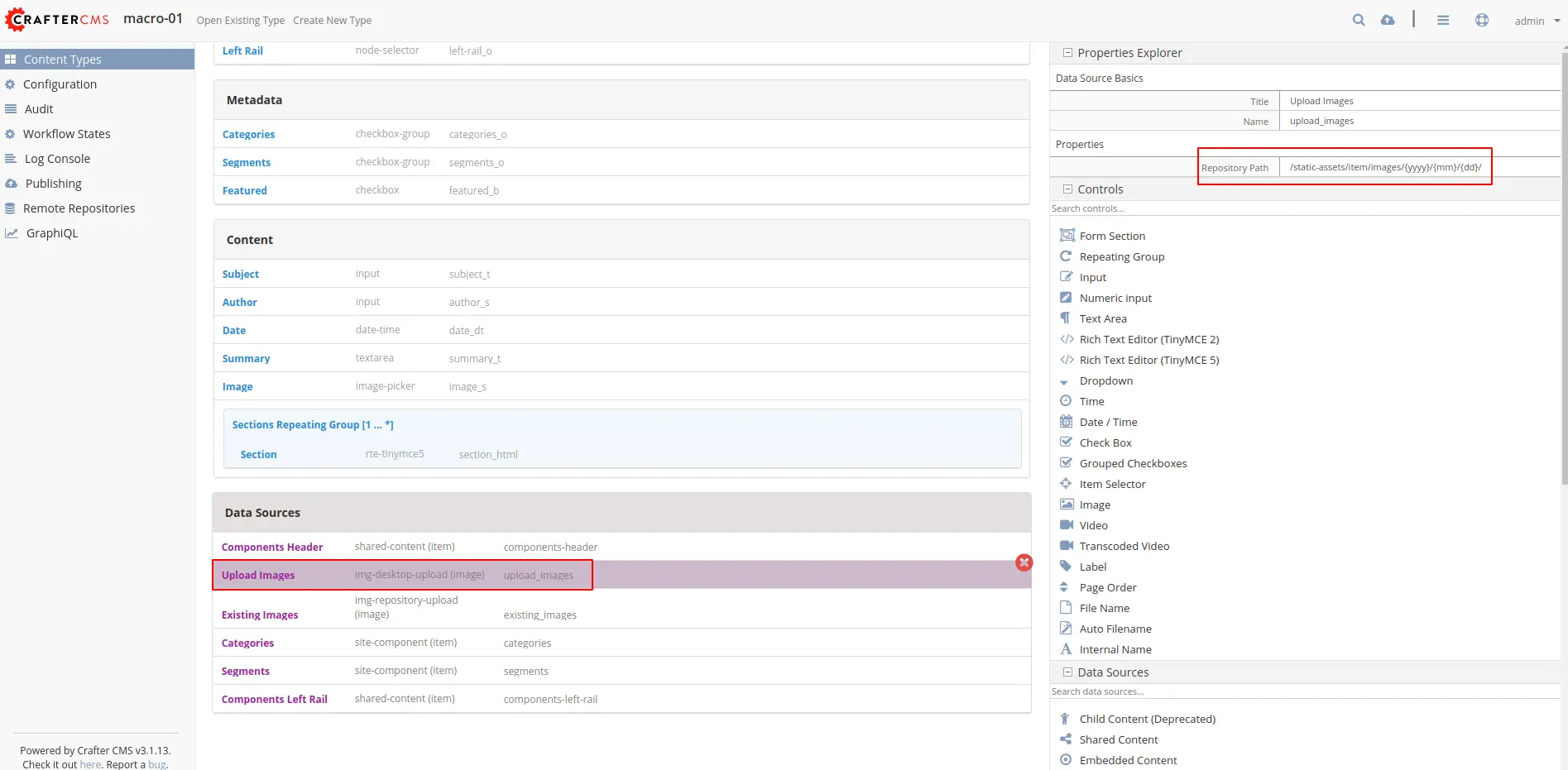Go to Remote Repositories in sidebar
1568x770 pixels.
coord(79,208)
